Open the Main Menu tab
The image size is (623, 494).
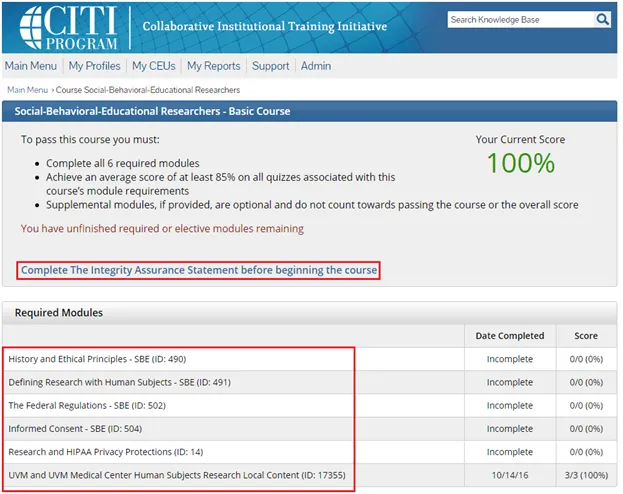pyautogui.click(x=31, y=66)
